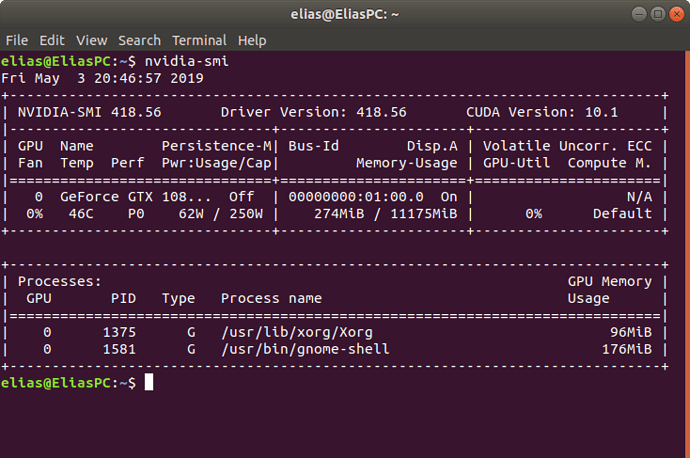Screen dimensions: 690x458
Task: Click the Driver Version: 418.56 text
Action: coord(314,112)
